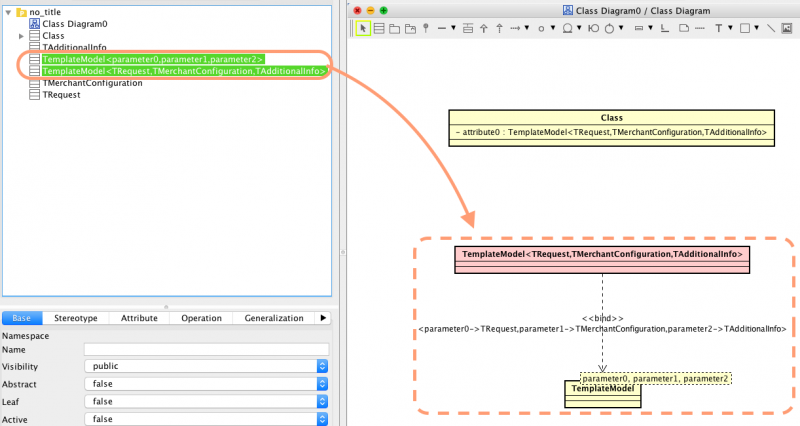This screenshot has width=800, height=426.
Task: Collapse the no_title project tree node
Action: [8, 12]
